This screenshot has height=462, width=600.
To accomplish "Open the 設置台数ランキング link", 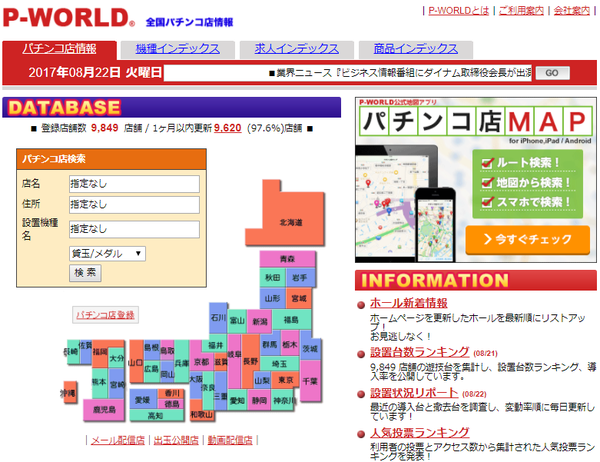I will click(x=419, y=352).
